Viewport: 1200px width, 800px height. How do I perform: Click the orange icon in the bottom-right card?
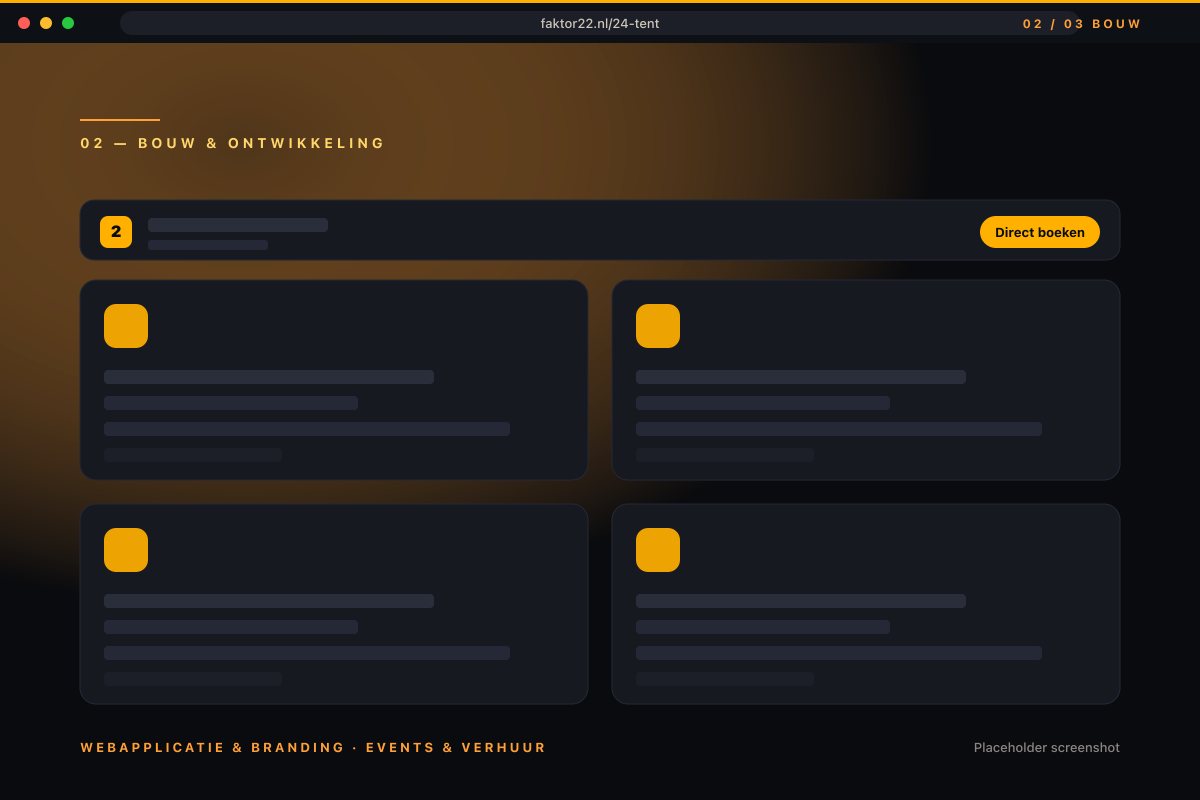(658, 550)
